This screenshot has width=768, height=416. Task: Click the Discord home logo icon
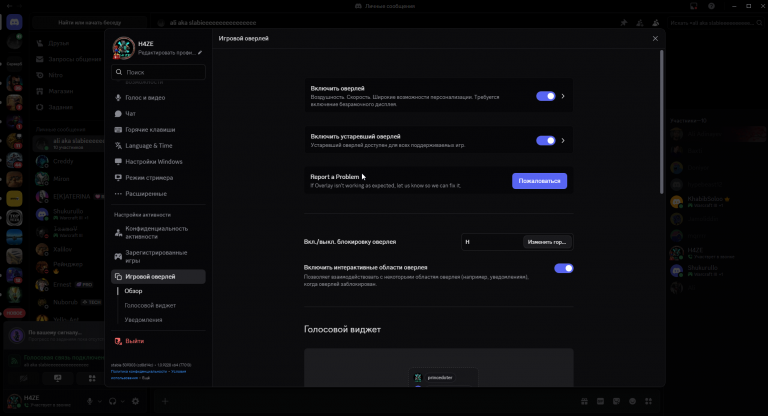coord(14,22)
